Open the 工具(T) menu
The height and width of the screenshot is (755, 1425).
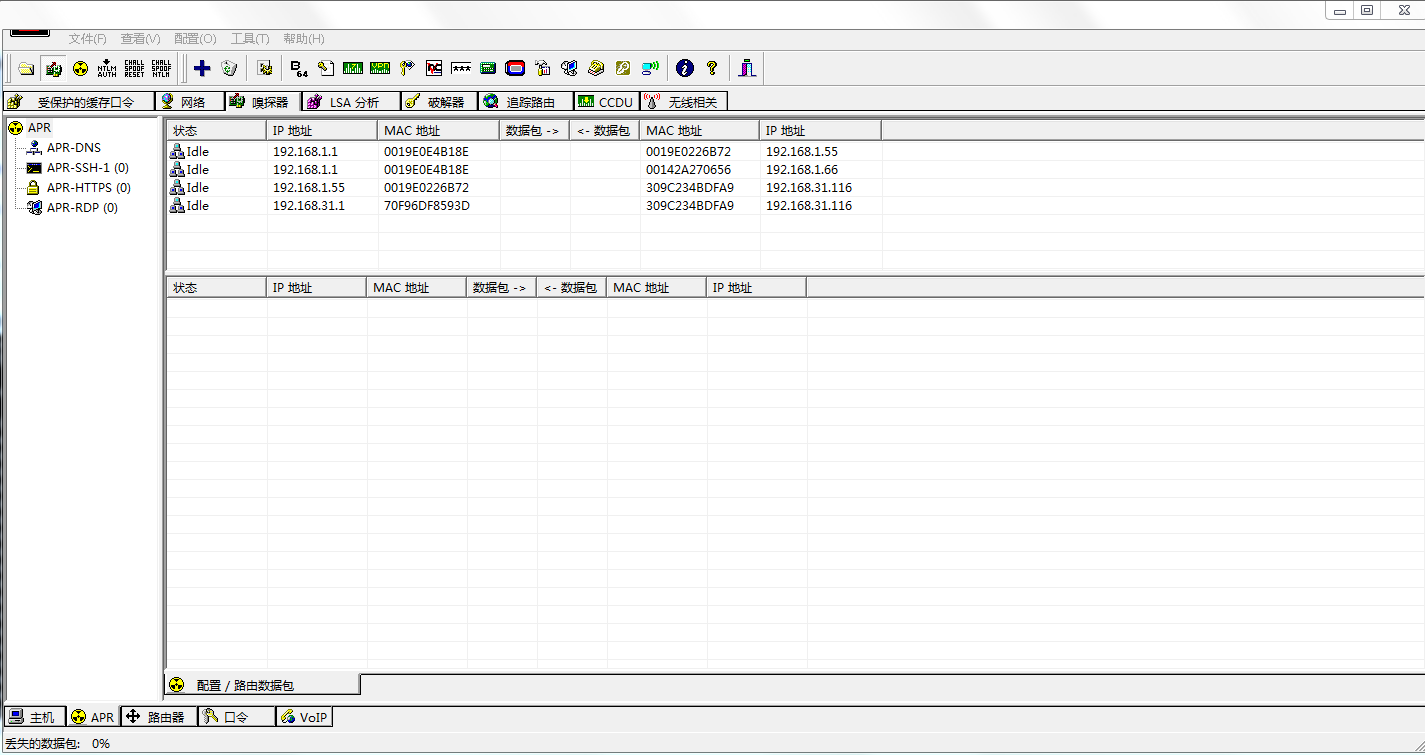coord(250,39)
